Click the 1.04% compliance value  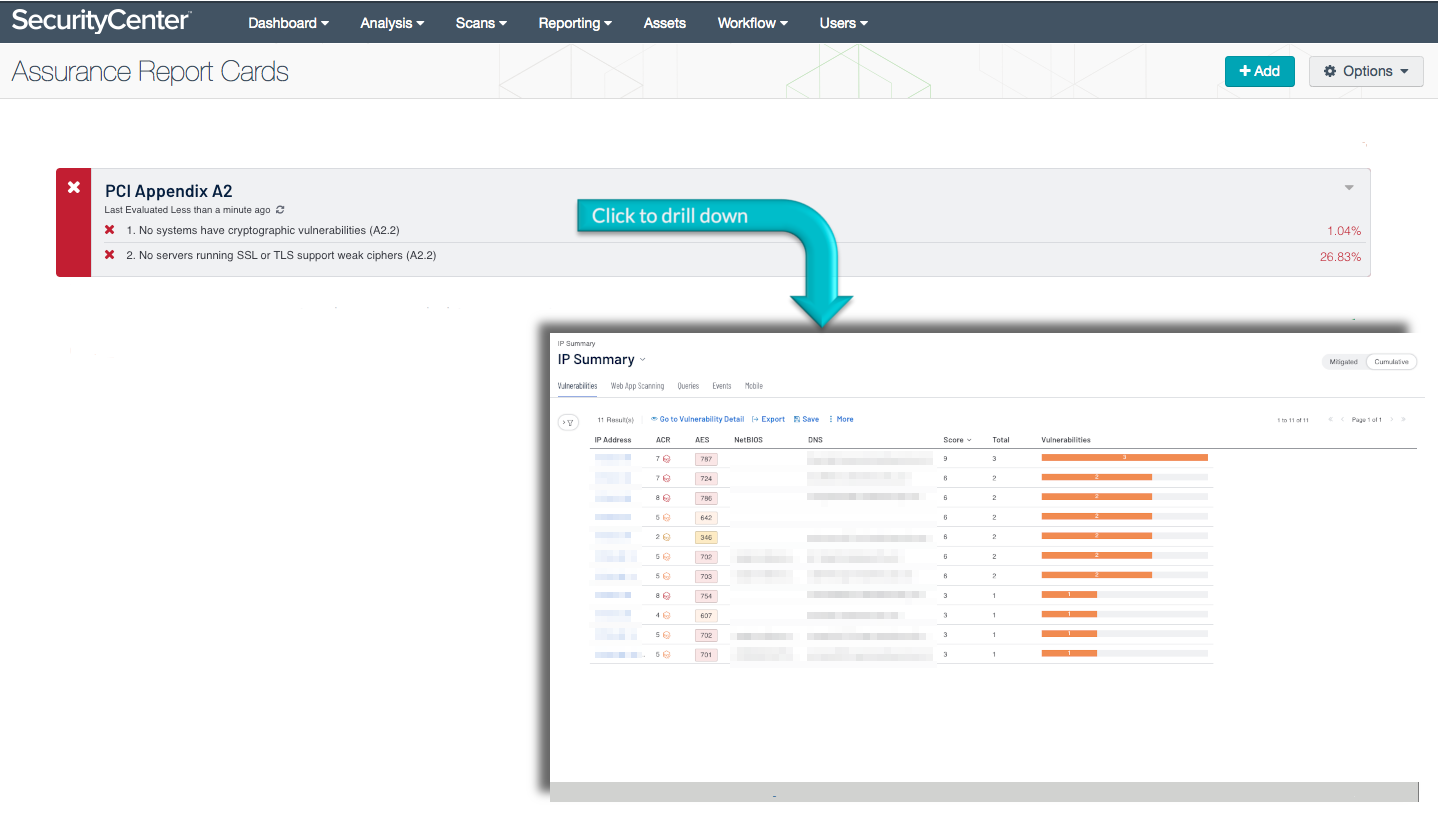click(x=1344, y=231)
